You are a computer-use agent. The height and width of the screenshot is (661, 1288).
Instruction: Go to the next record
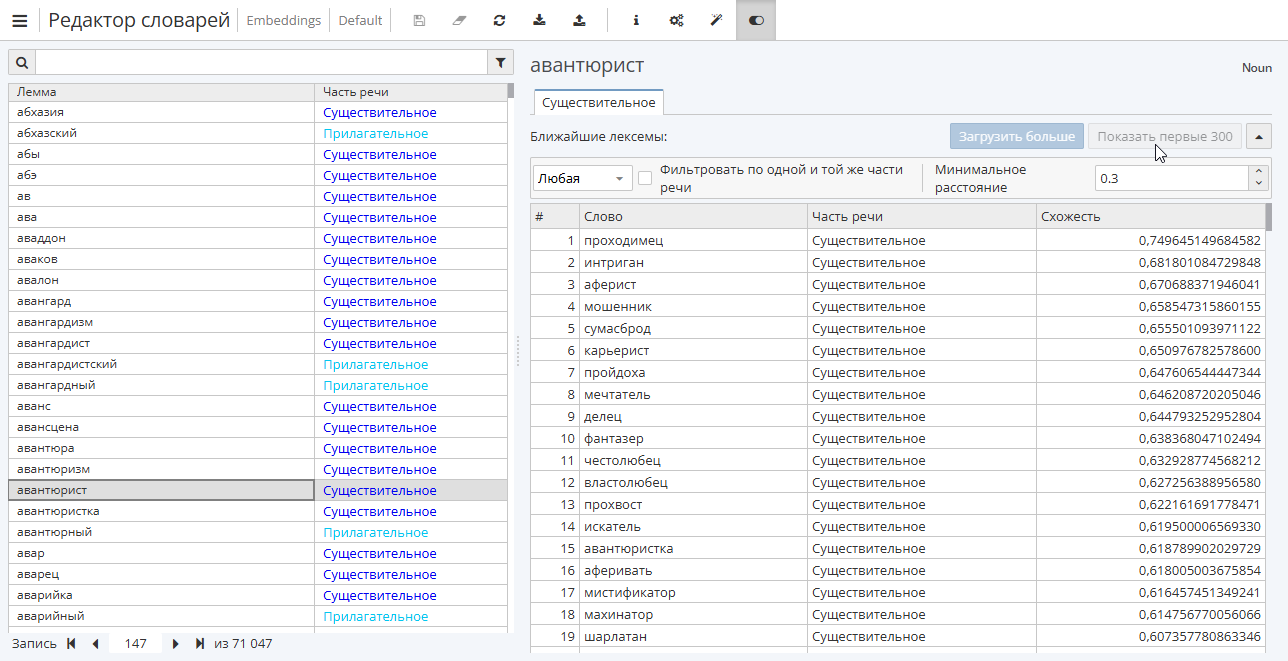point(176,644)
